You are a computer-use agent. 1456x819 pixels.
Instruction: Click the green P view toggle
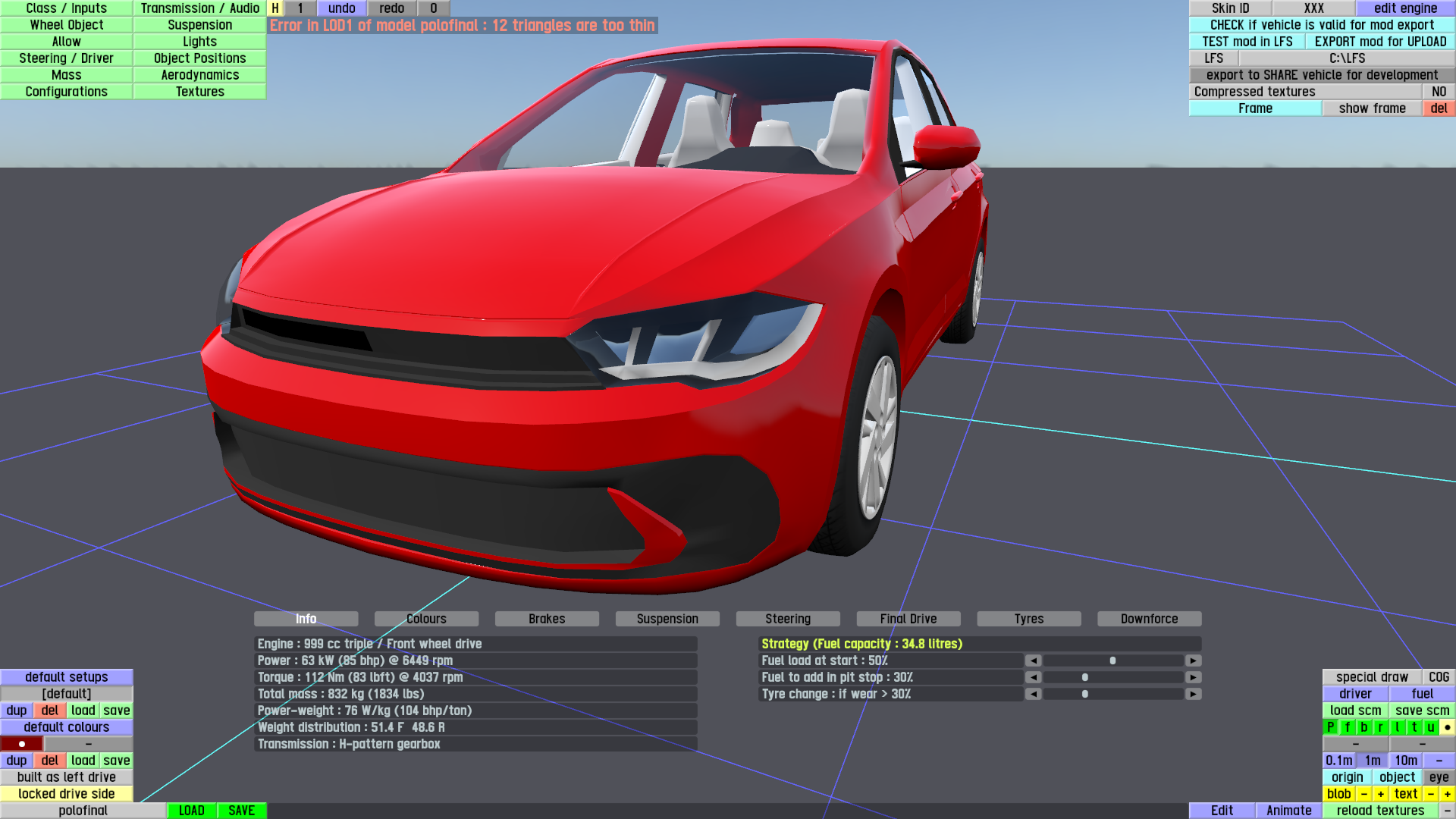coord(1330,727)
